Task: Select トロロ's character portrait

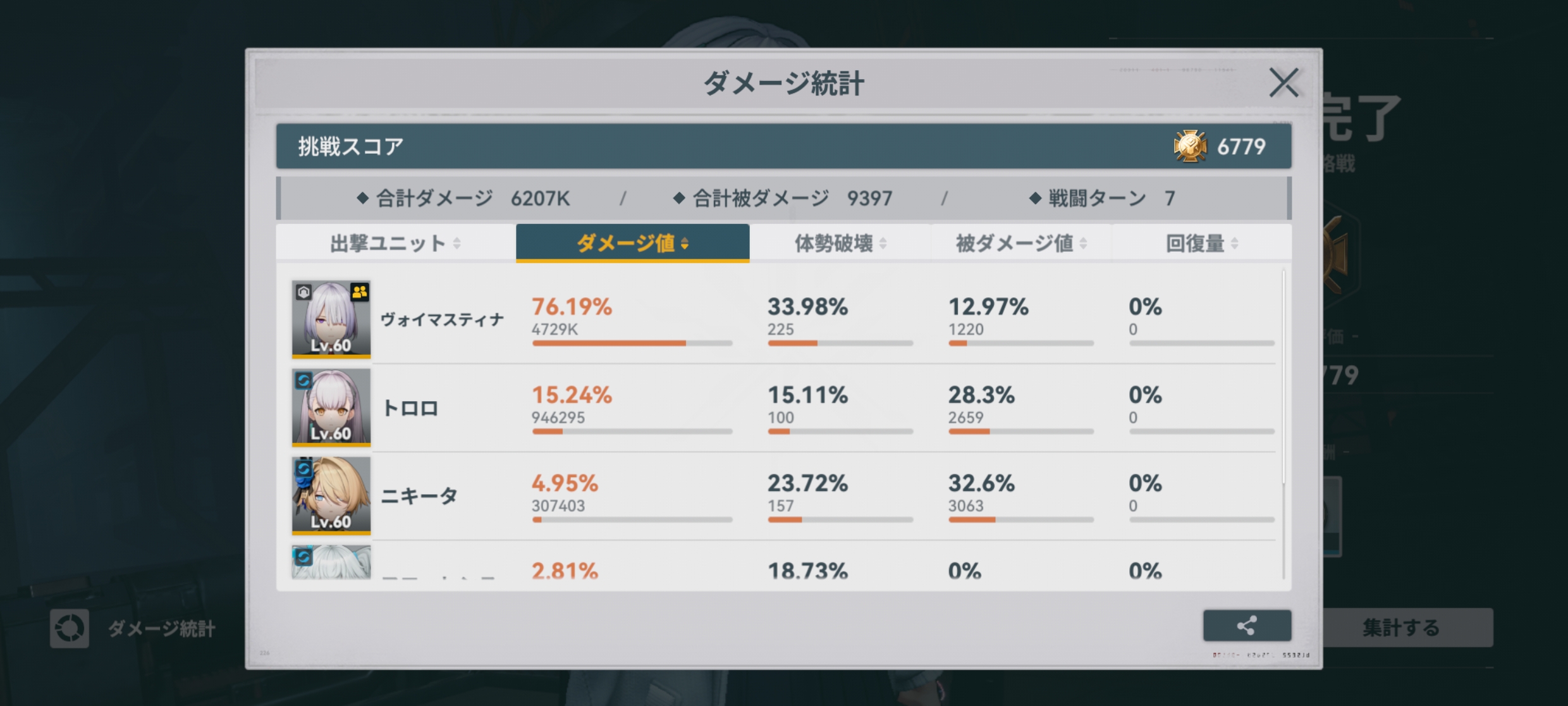Action: pos(331,408)
